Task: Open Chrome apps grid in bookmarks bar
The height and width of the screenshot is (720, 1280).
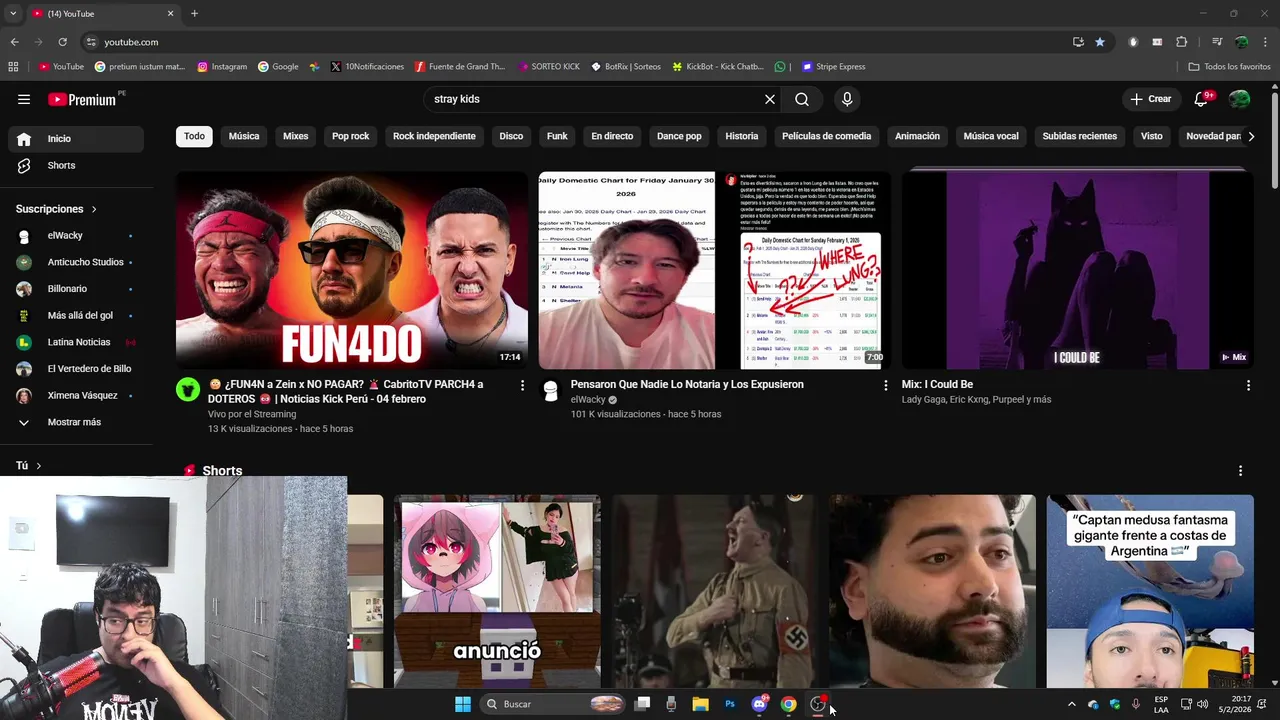Action: [x=13, y=67]
